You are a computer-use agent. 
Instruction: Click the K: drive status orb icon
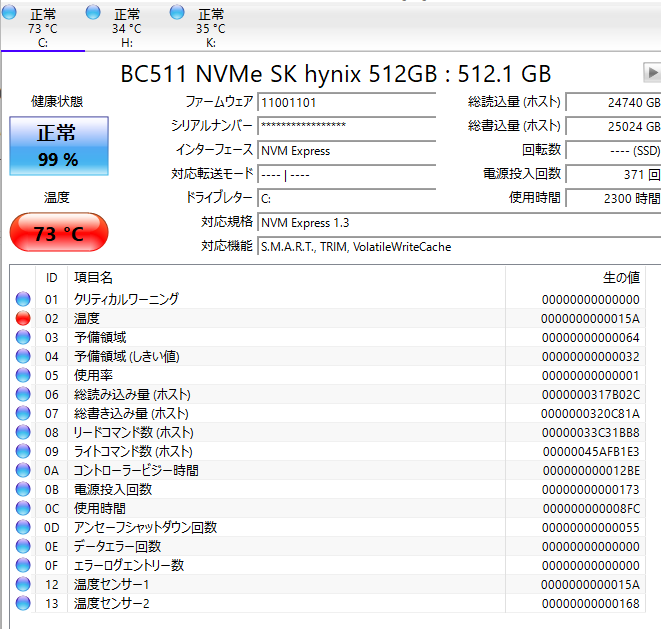click(178, 13)
